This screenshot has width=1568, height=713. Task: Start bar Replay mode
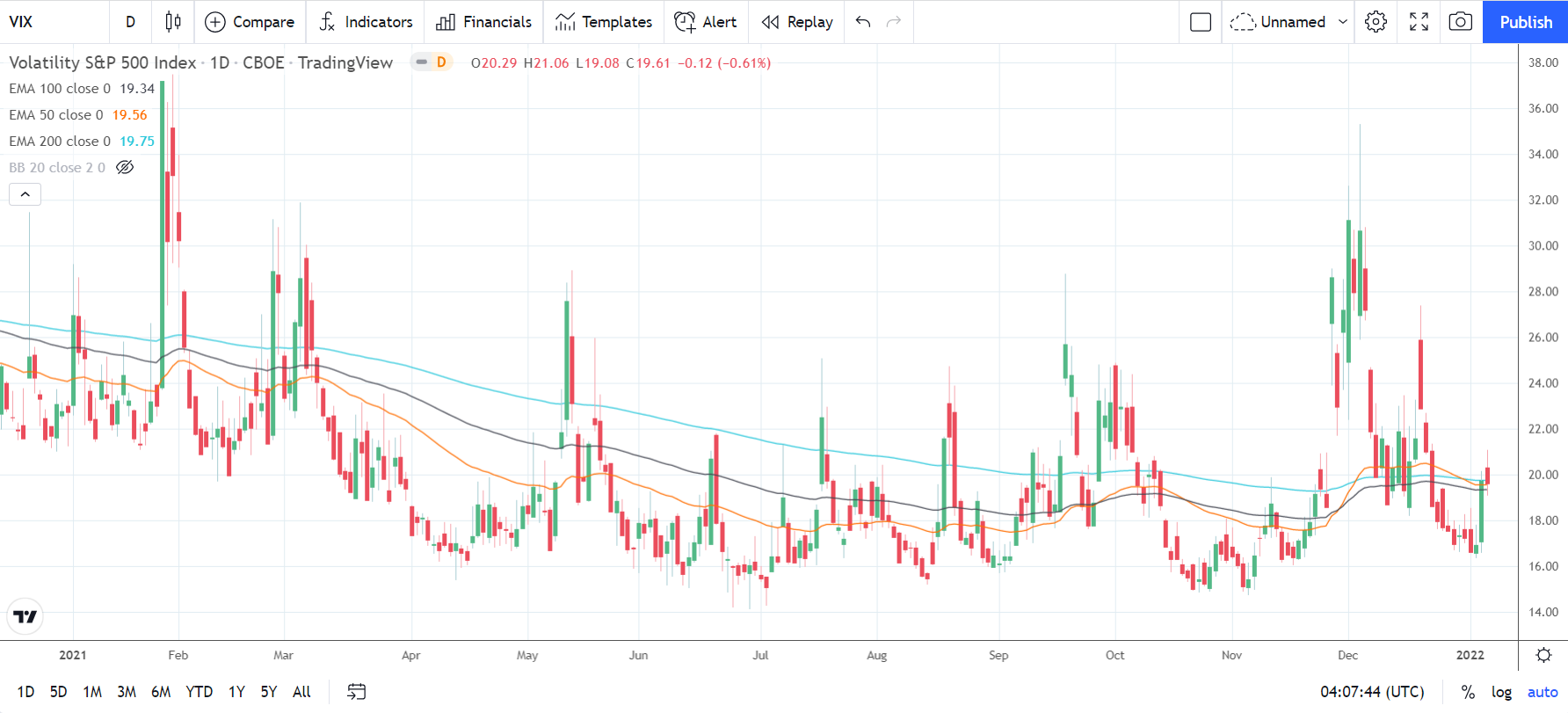tap(797, 22)
